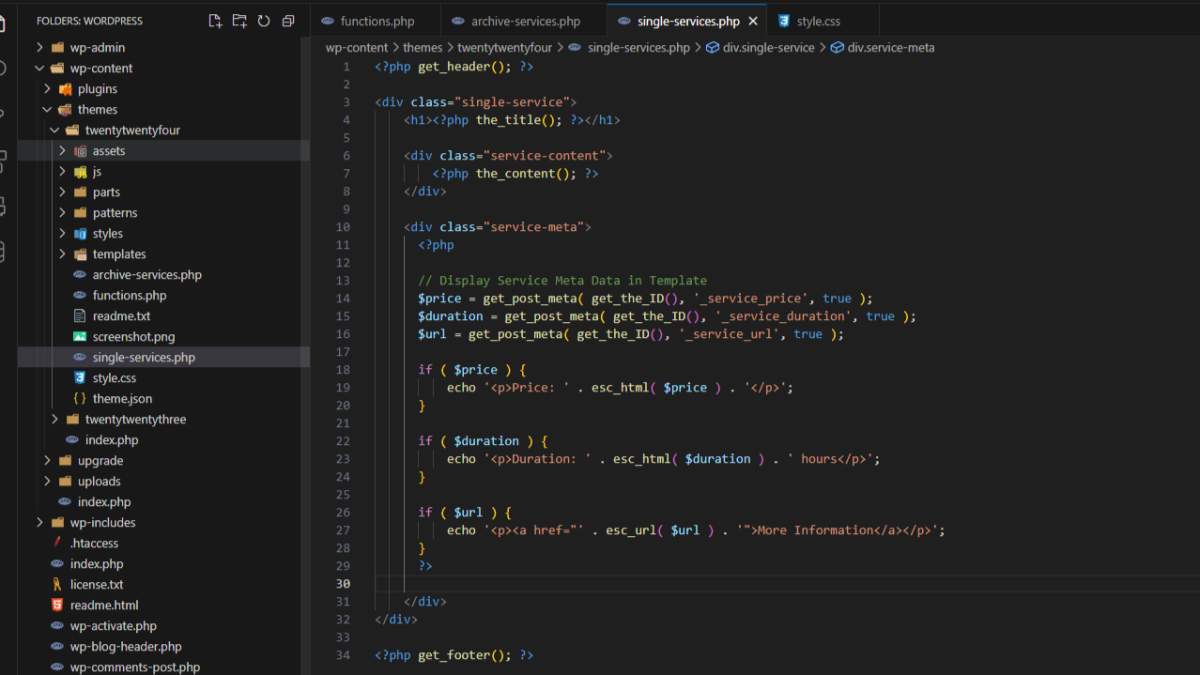
Task: Open index.php under the uploads folder
Action: coord(104,502)
